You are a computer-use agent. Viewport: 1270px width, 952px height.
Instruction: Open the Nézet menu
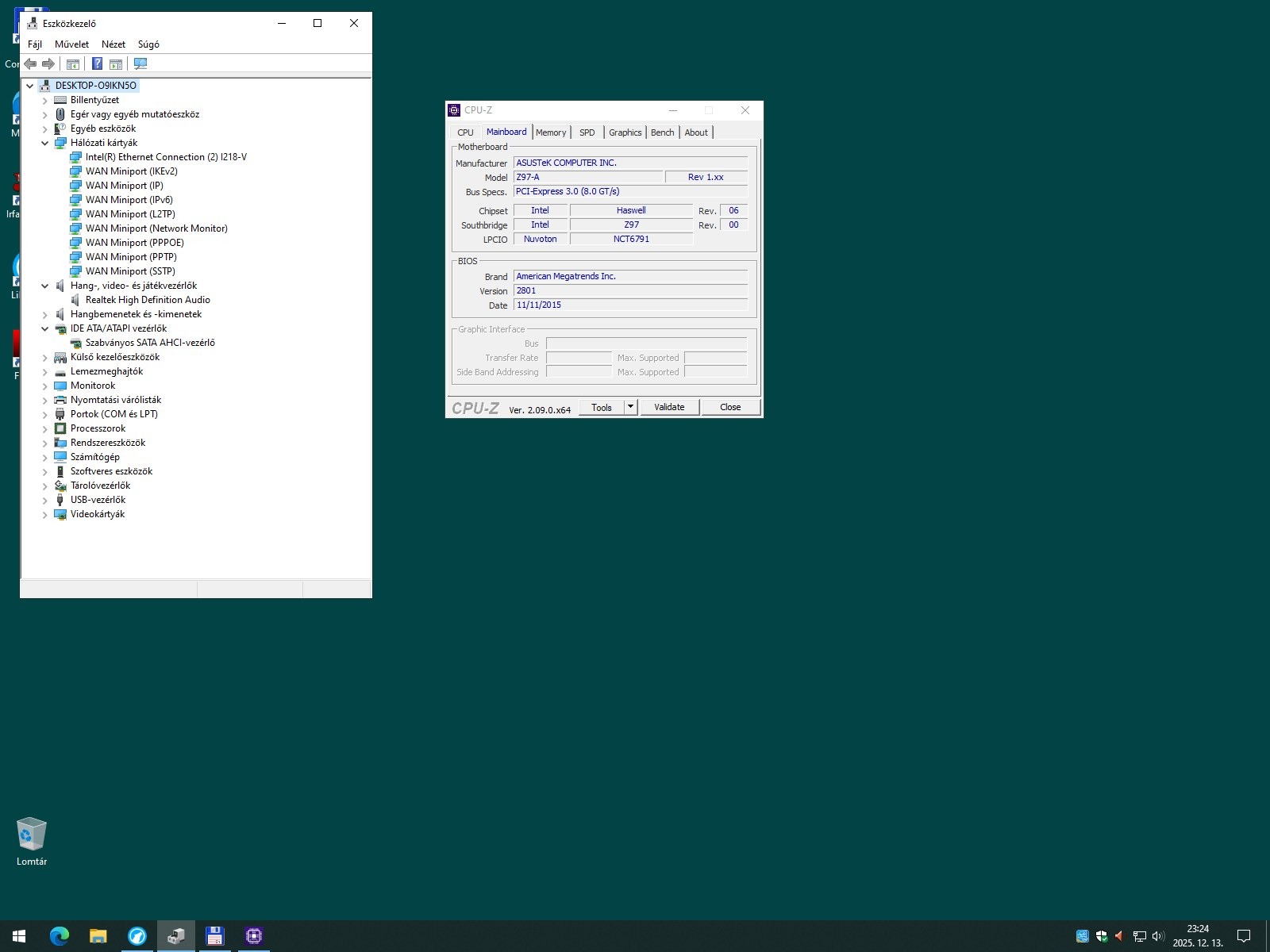(x=114, y=44)
